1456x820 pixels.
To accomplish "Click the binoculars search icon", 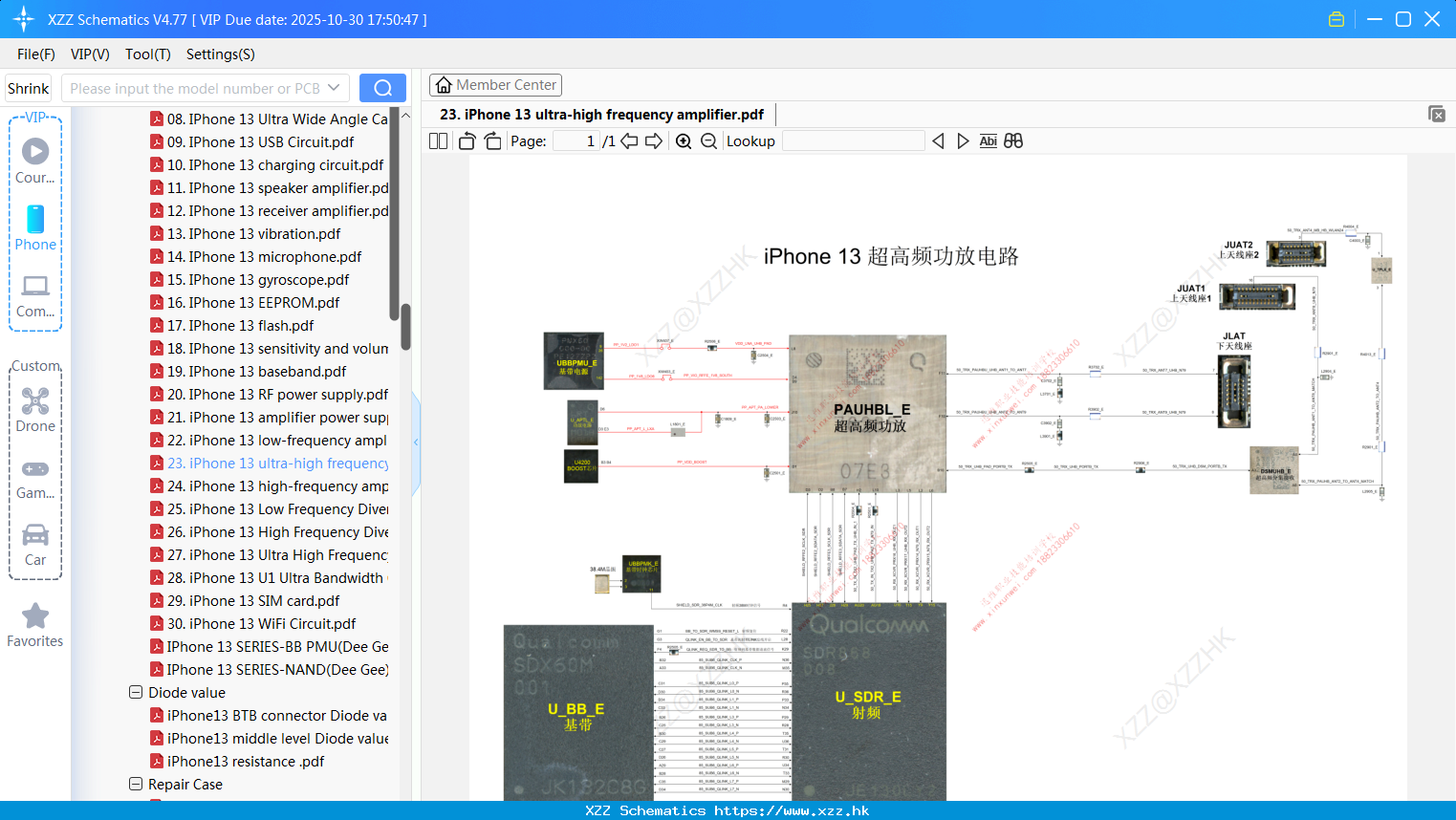I will (1013, 140).
